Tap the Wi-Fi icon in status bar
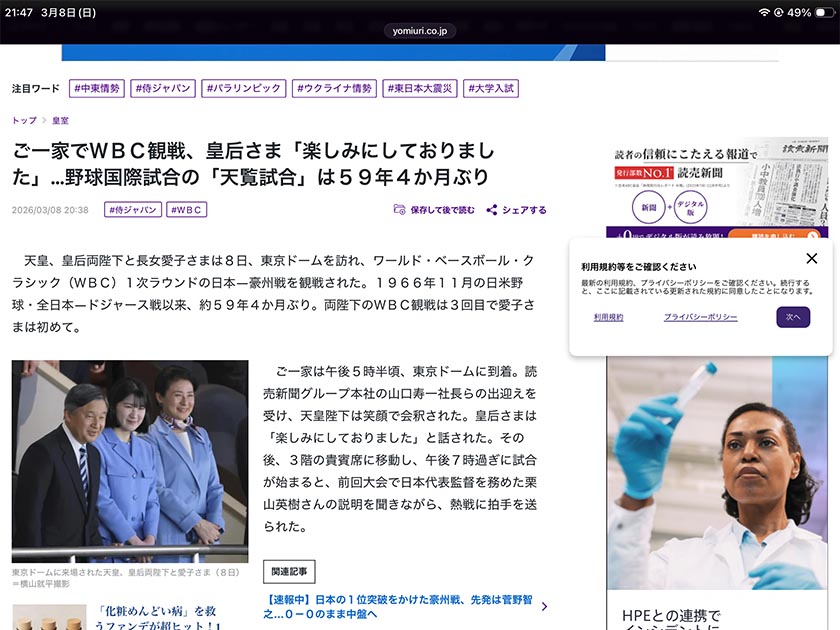Screen dimensions: 840x630 click(765, 12)
